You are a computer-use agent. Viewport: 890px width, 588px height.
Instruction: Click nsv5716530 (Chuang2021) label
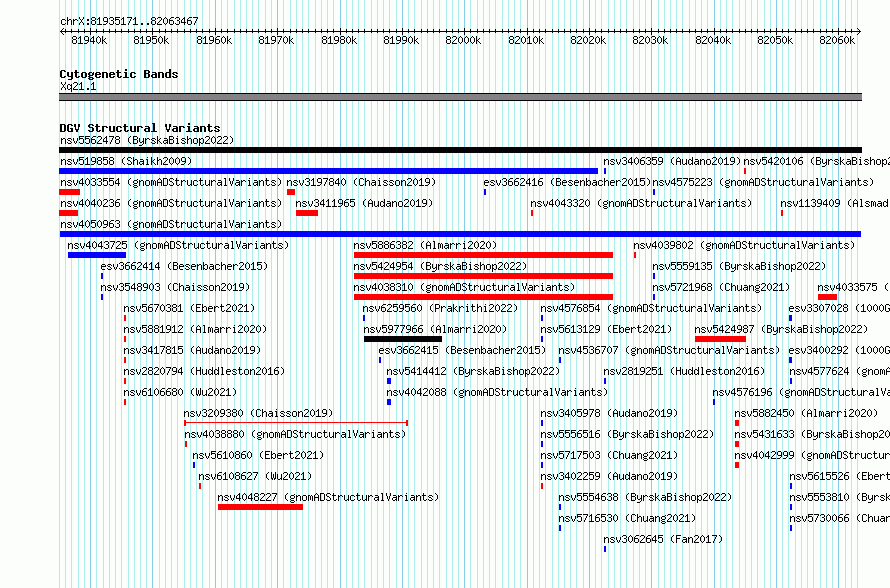tap(627, 518)
